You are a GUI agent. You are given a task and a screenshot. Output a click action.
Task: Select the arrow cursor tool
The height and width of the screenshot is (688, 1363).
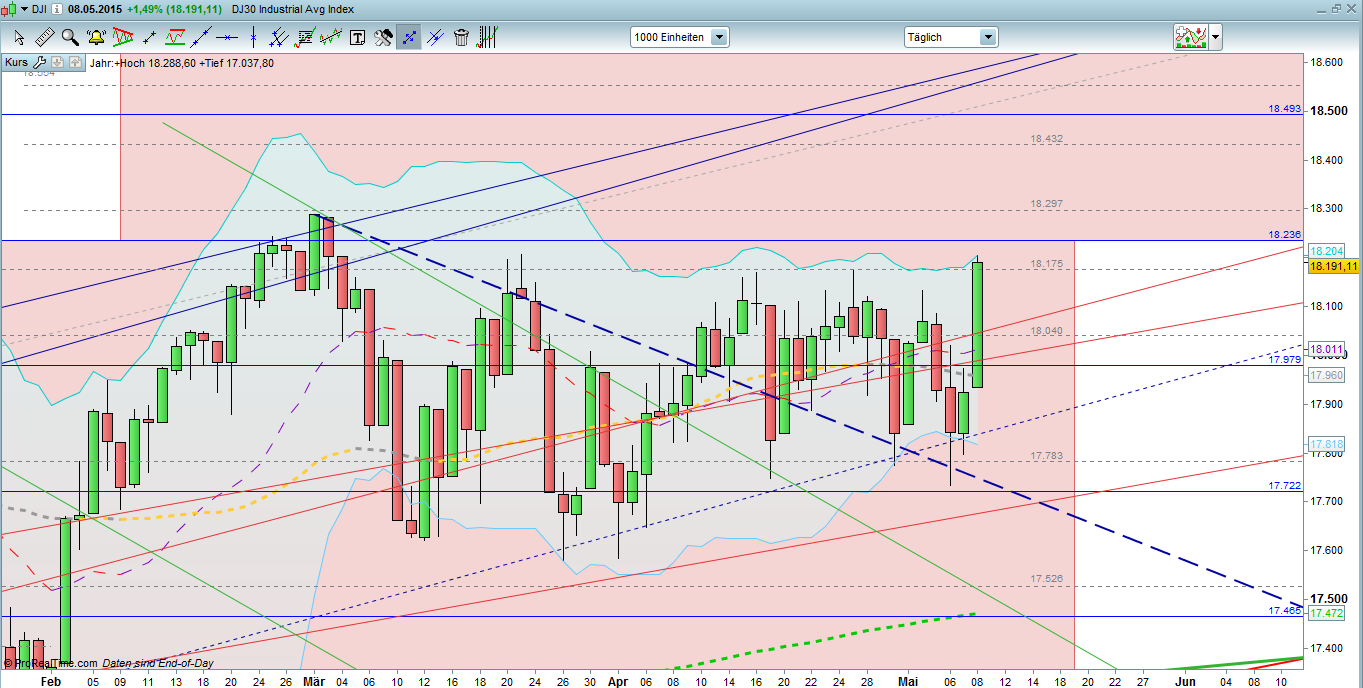(x=19, y=38)
